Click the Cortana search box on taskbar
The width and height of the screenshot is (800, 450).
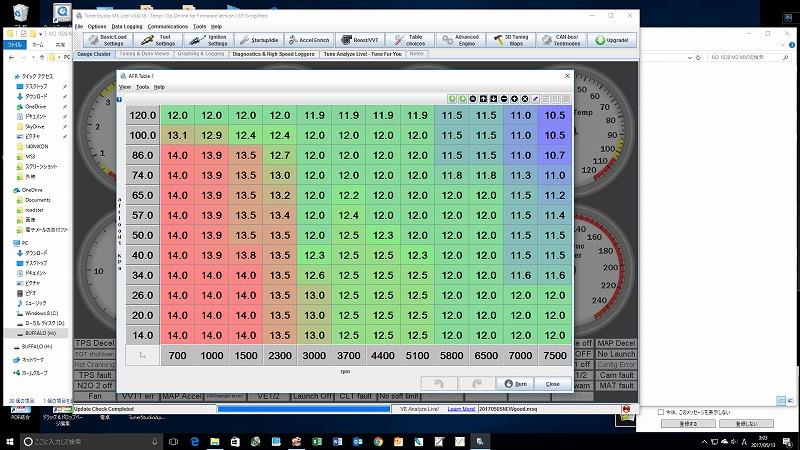coord(92,441)
